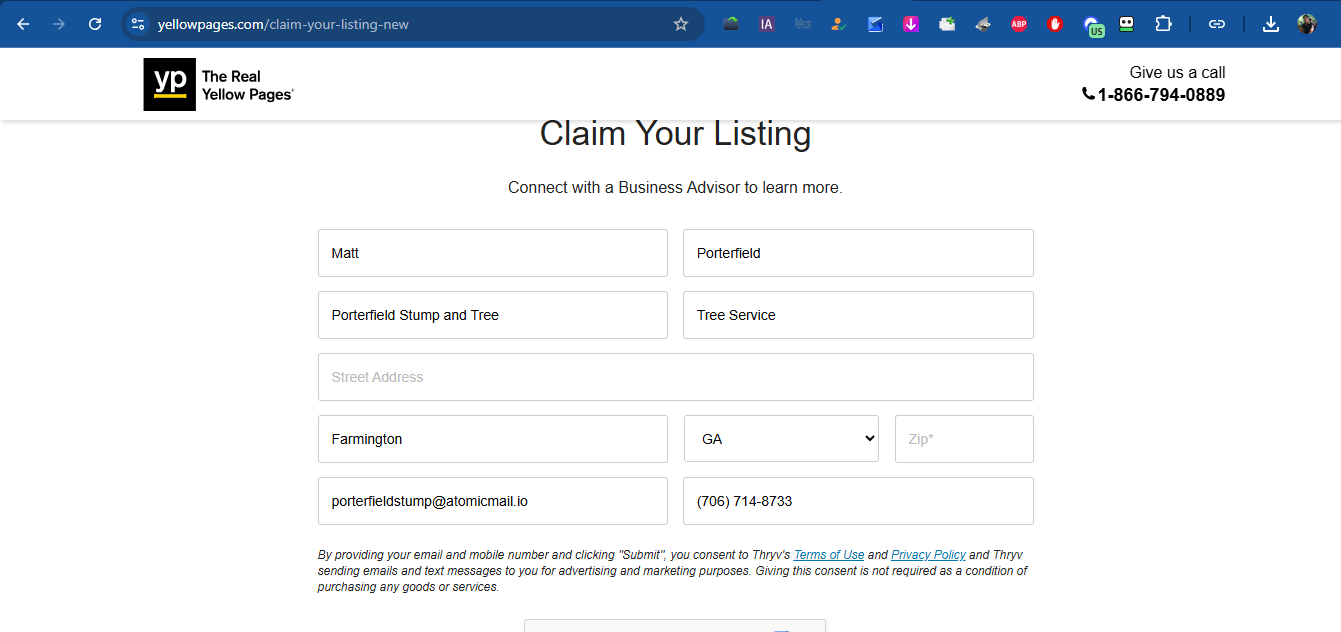This screenshot has width=1341, height=632.
Task: Click the chain link icon in toolbar
Action: [x=1217, y=24]
